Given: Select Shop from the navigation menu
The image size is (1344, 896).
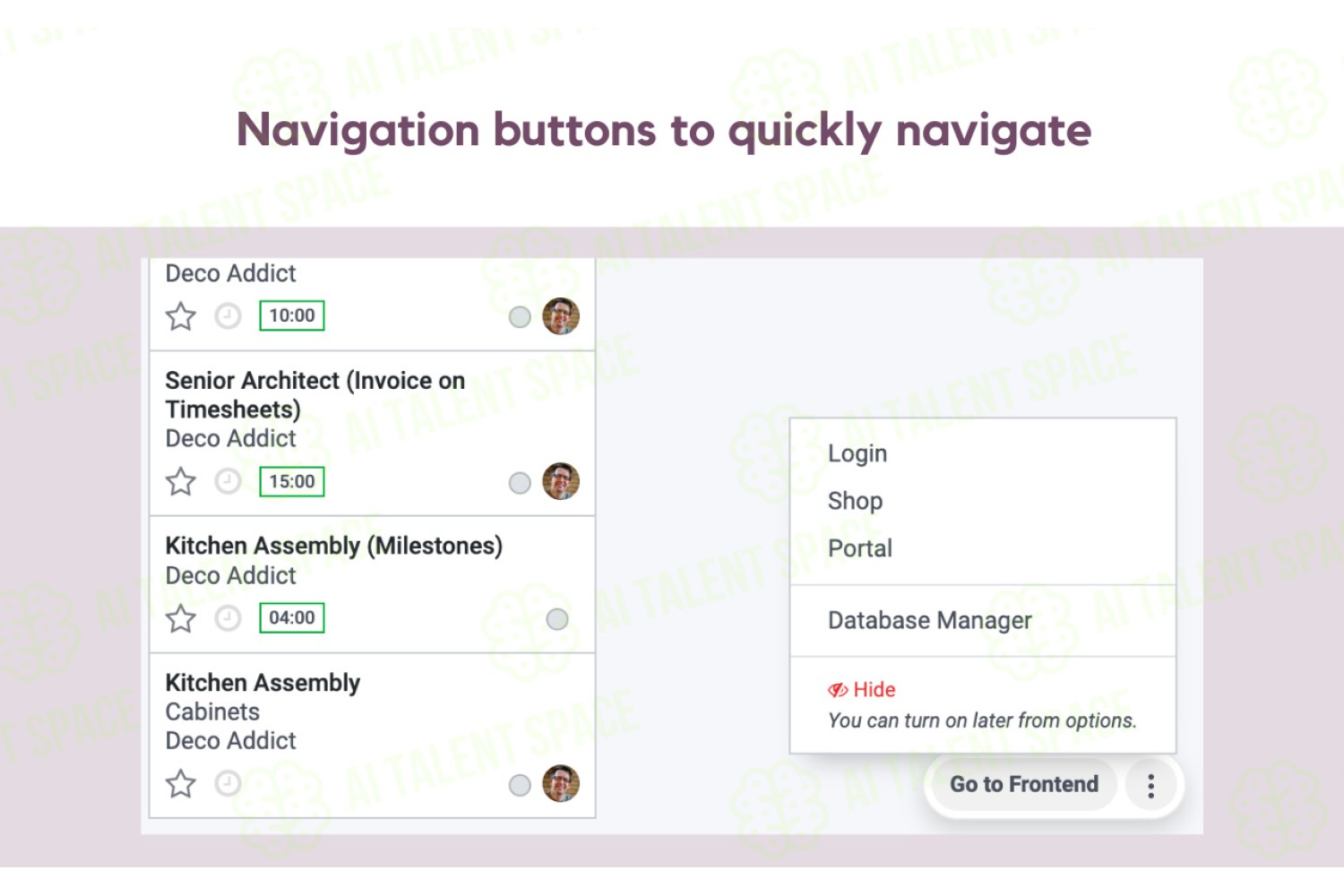Looking at the screenshot, I should click(x=856, y=501).
